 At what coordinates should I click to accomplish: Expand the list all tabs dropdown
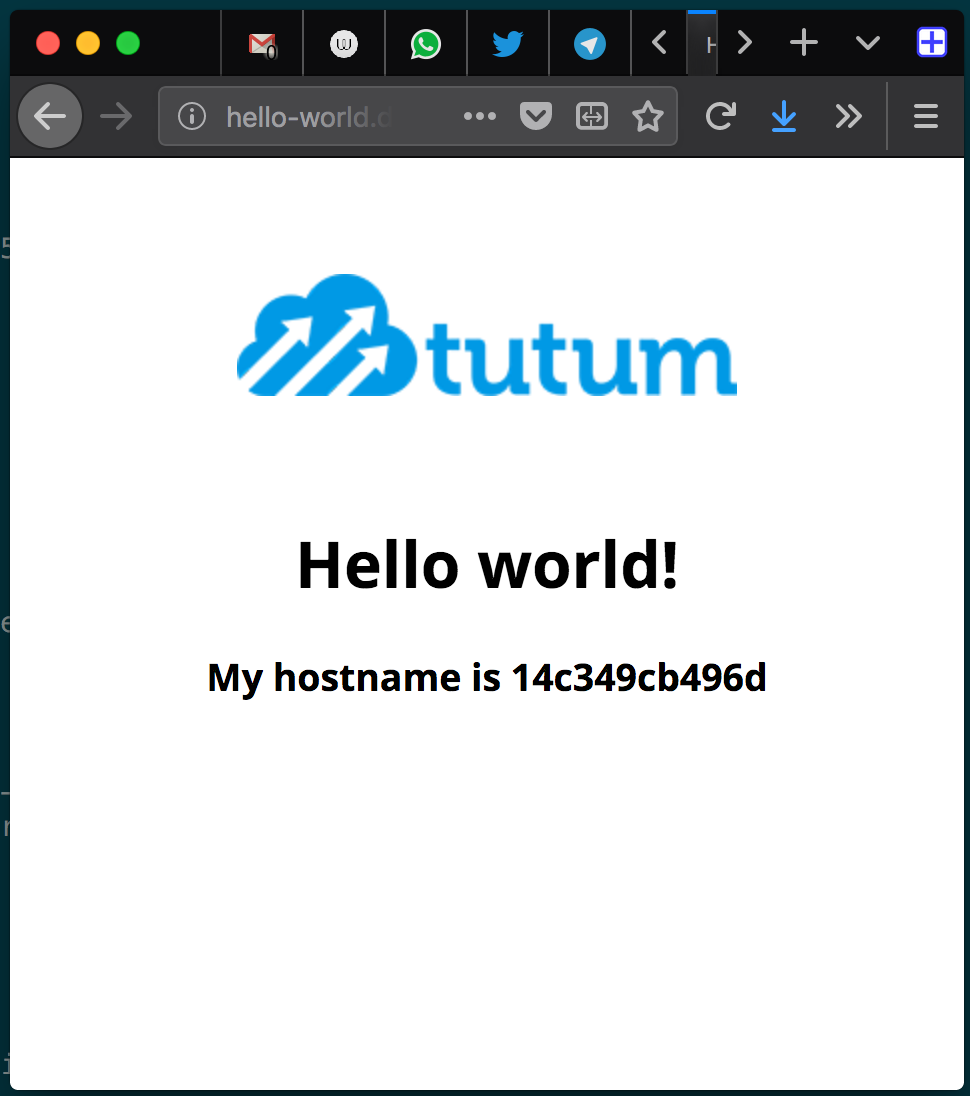[x=867, y=43]
